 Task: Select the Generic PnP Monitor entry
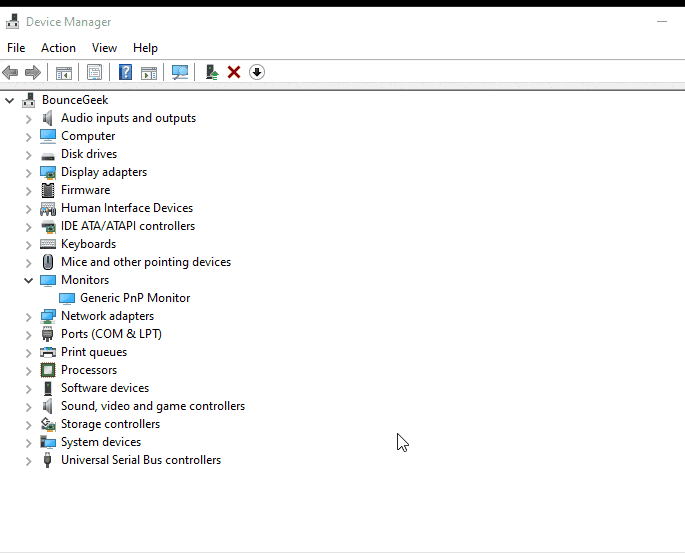[135, 298]
